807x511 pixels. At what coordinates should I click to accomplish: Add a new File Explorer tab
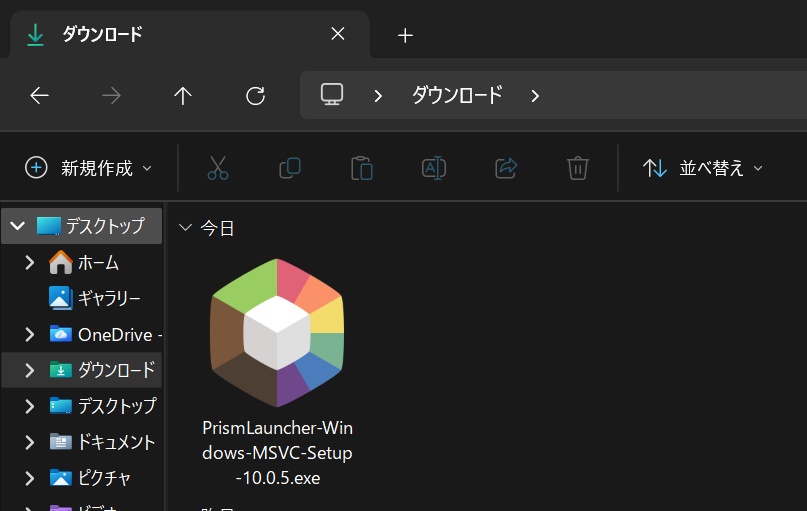coord(405,35)
